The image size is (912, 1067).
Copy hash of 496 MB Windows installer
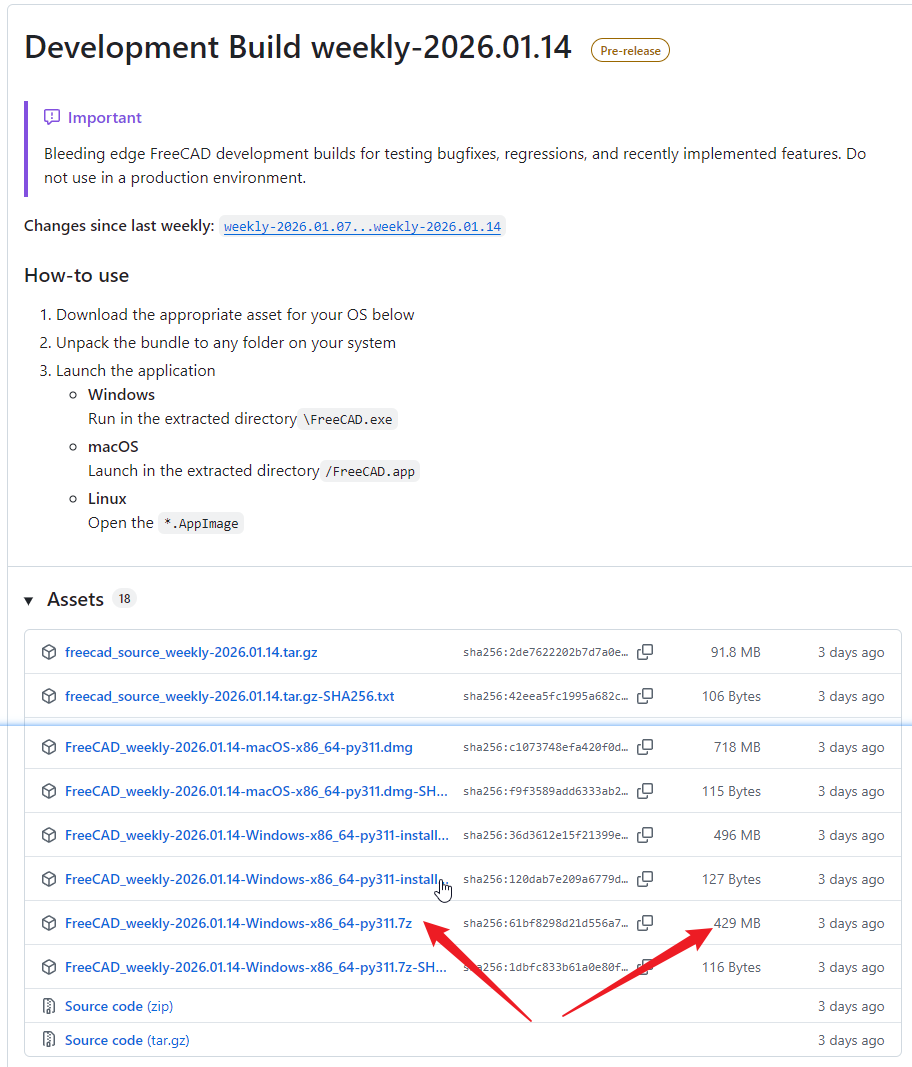pos(645,835)
